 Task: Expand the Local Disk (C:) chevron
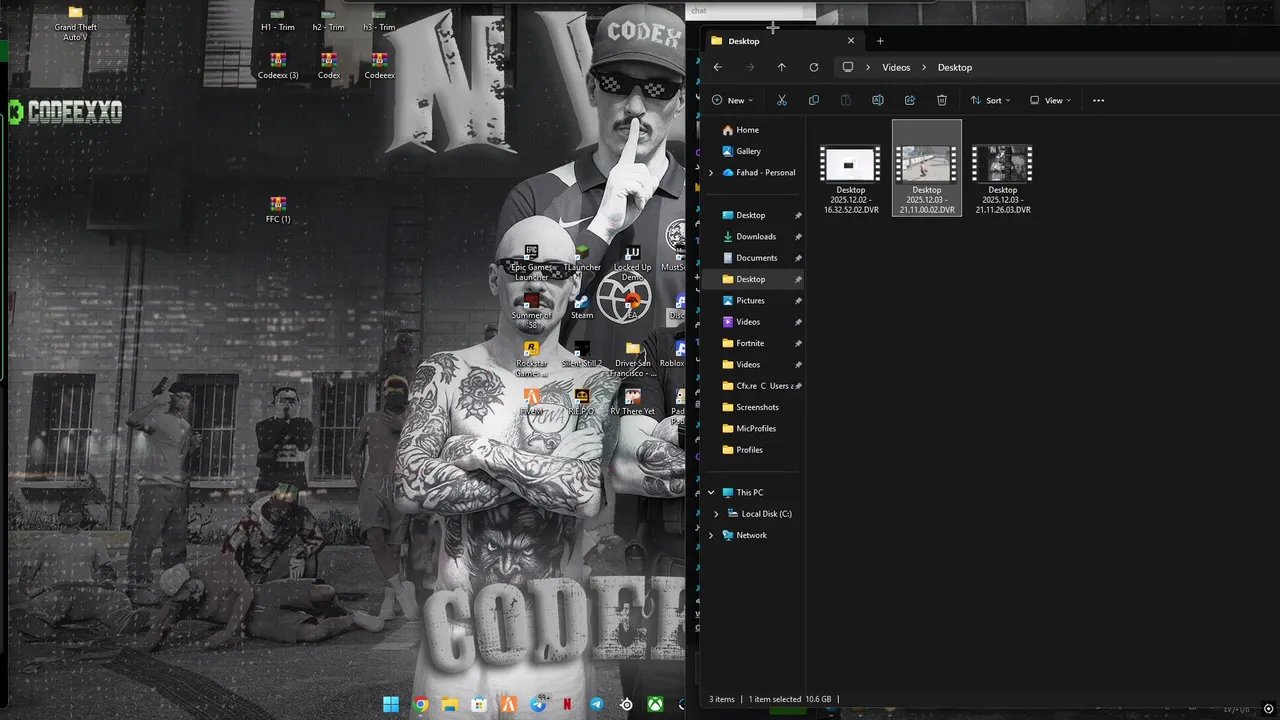[716, 514]
